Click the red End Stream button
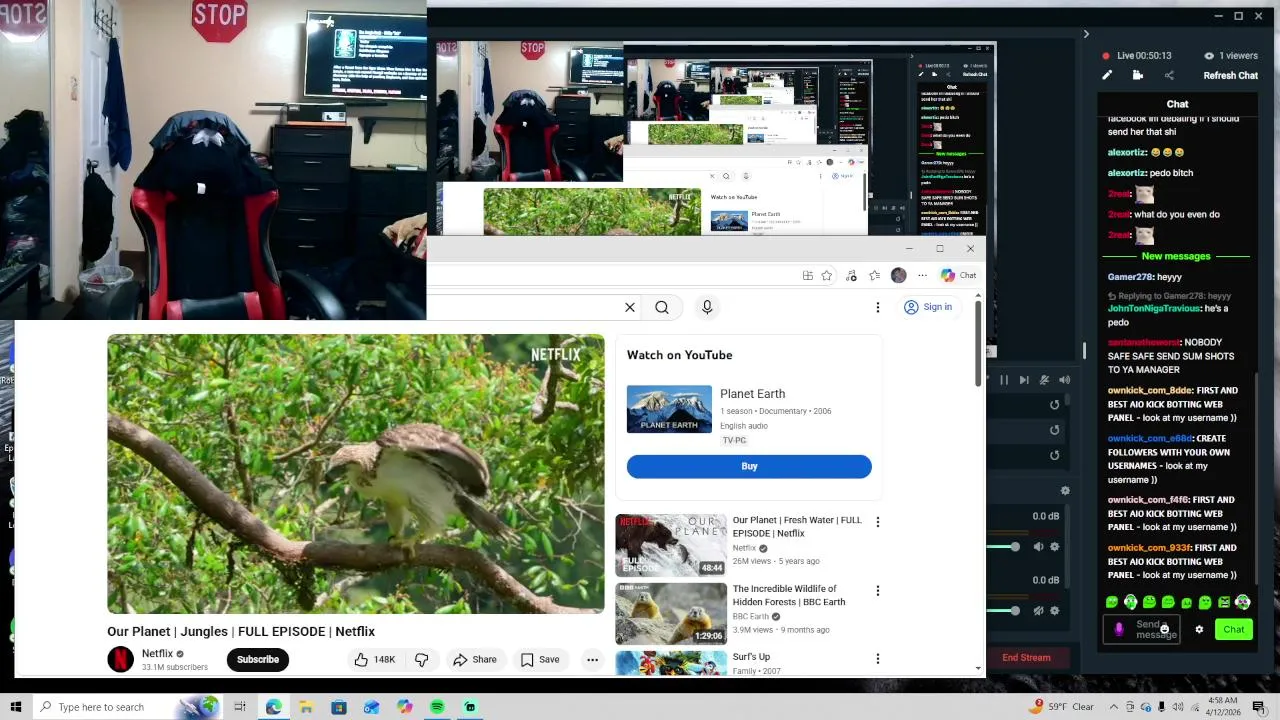This screenshot has width=1280, height=720. coord(1026,657)
